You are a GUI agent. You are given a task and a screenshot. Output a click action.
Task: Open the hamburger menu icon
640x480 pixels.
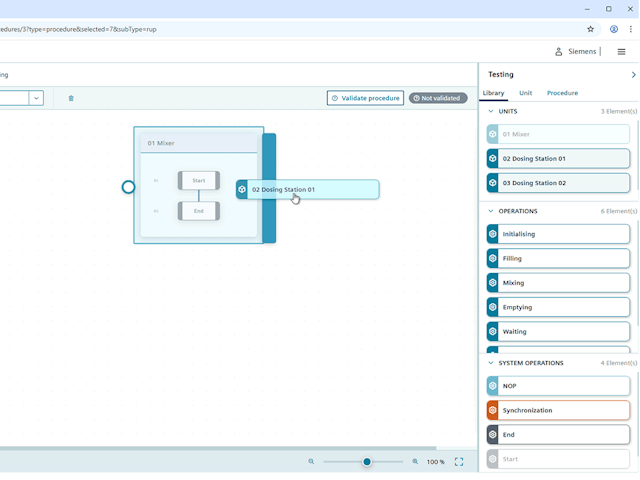[621, 51]
